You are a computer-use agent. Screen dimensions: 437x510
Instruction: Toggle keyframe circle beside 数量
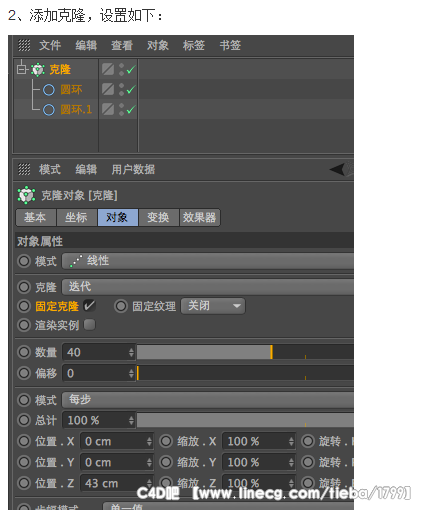24,352
